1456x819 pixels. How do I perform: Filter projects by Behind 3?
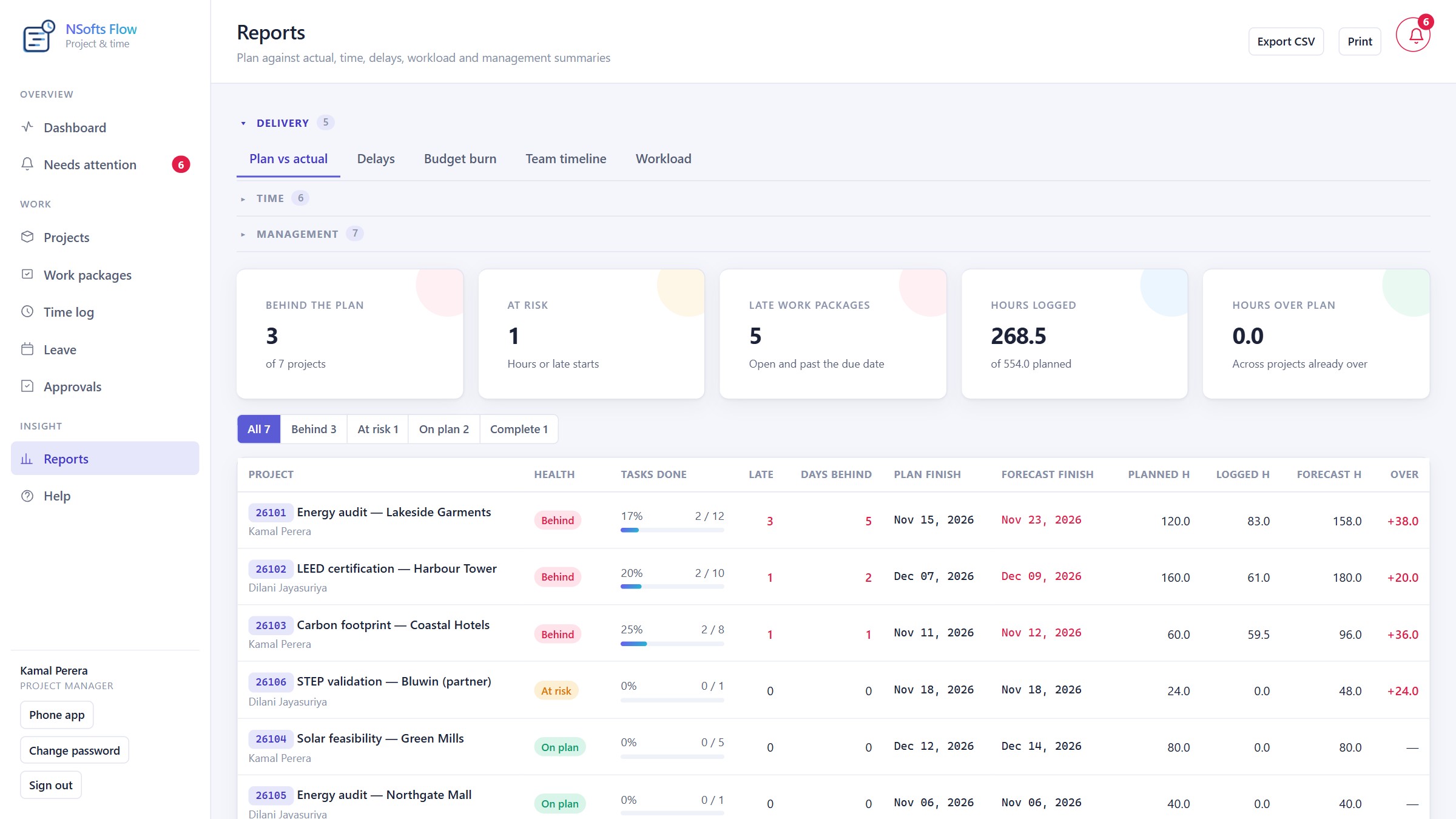(x=314, y=429)
